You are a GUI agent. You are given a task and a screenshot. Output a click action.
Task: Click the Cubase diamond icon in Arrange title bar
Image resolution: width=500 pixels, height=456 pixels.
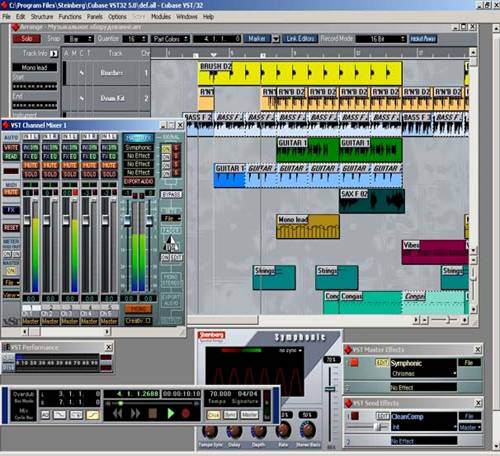pos(15,27)
